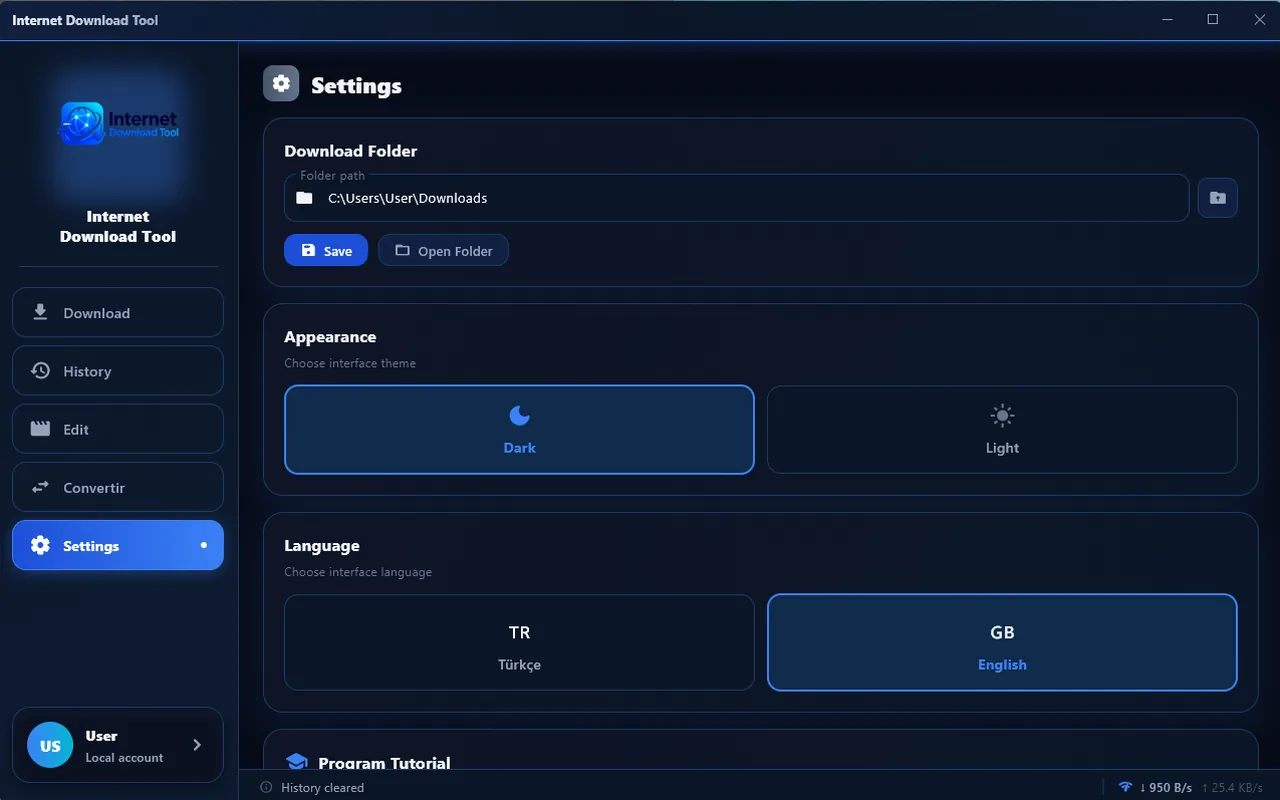Click the Download Folder heading
1280x800 pixels.
point(351,151)
